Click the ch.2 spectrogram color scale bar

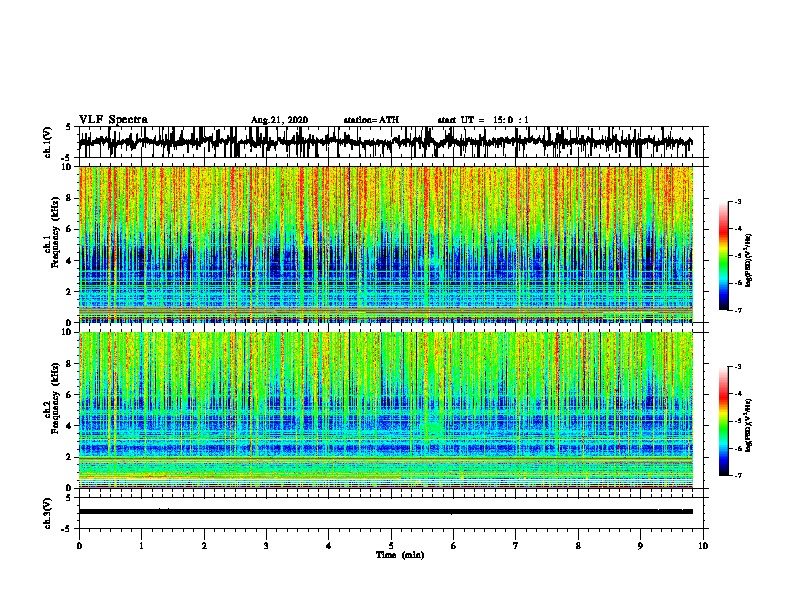(x=724, y=421)
